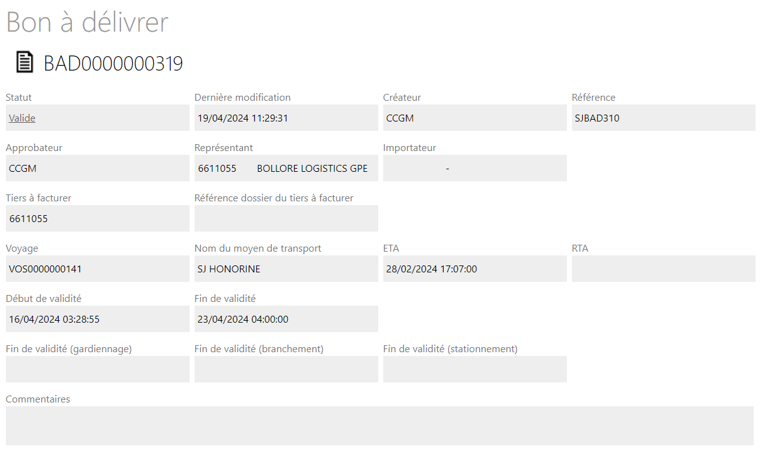Click the ETA date field
The height and width of the screenshot is (453, 761).
pos(474,268)
